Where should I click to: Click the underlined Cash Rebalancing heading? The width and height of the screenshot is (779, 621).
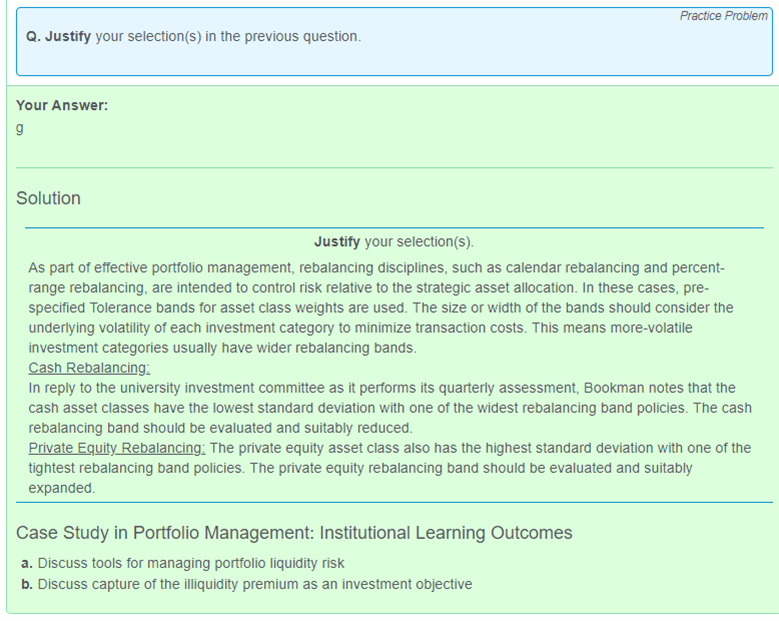89,368
